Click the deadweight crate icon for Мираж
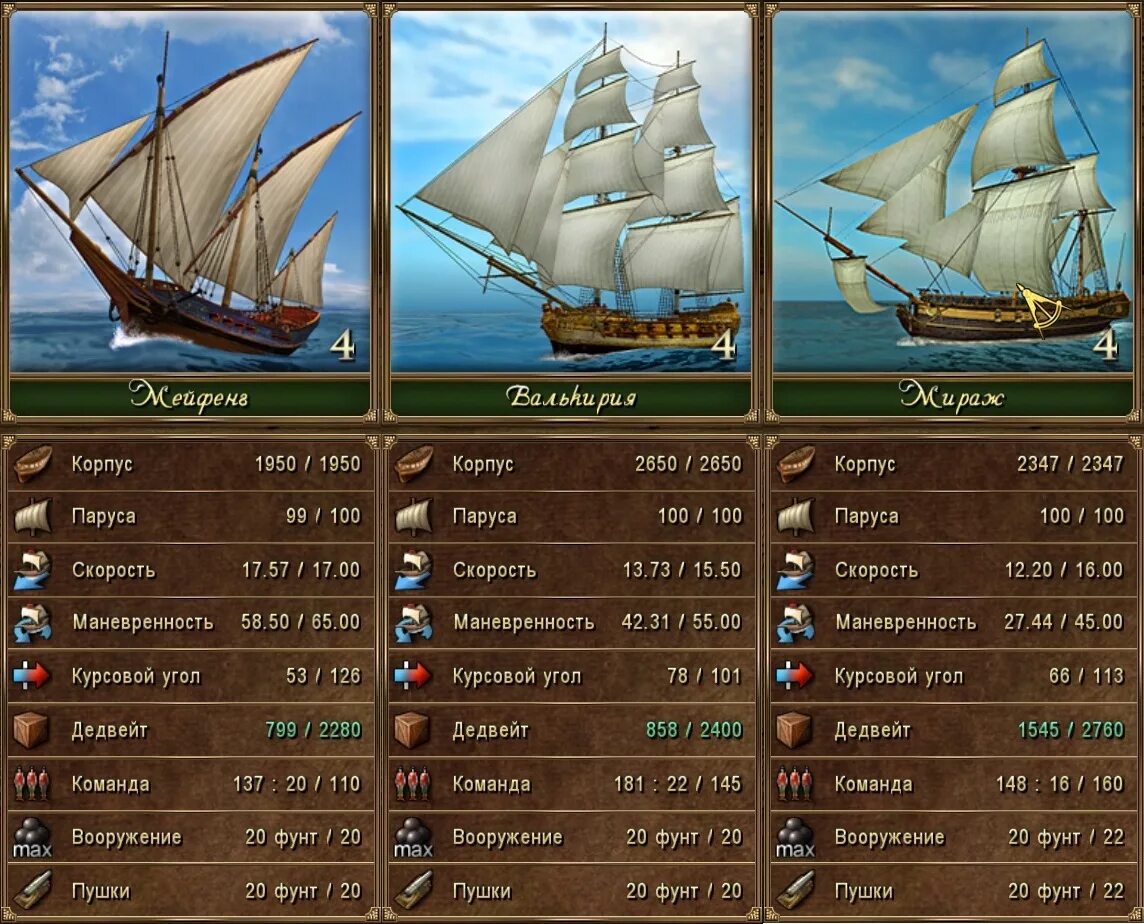 coord(795,730)
